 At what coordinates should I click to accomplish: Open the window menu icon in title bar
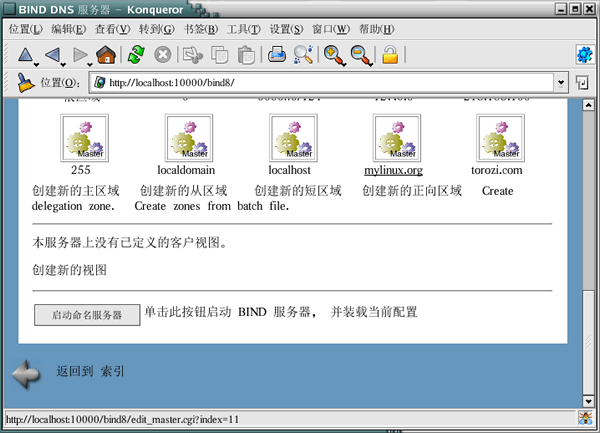point(9,8)
